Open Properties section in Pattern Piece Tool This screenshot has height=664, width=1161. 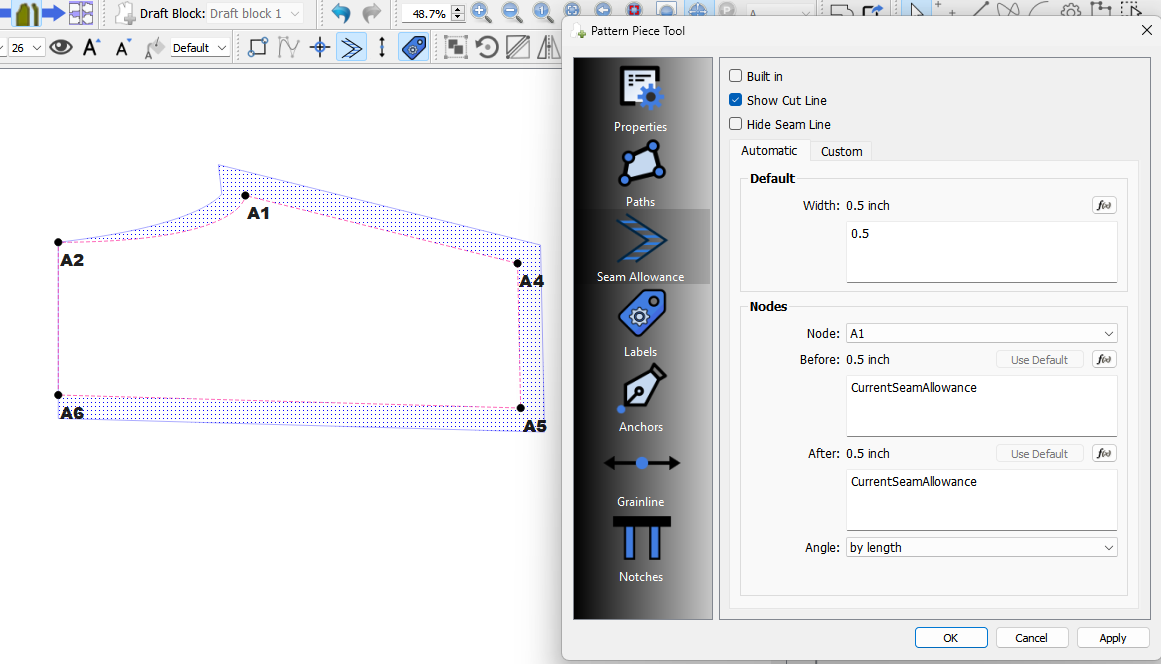pyautogui.click(x=640, y=100)
